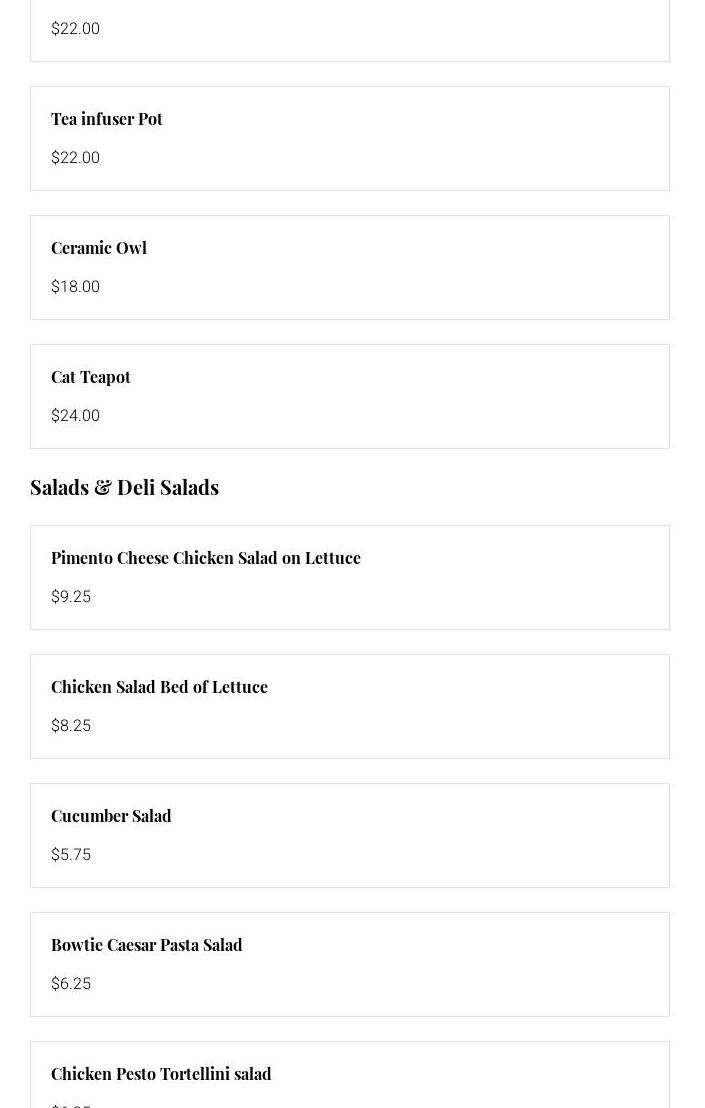
Task: Open the Cucumber Salad item
Action: (111, 816)
